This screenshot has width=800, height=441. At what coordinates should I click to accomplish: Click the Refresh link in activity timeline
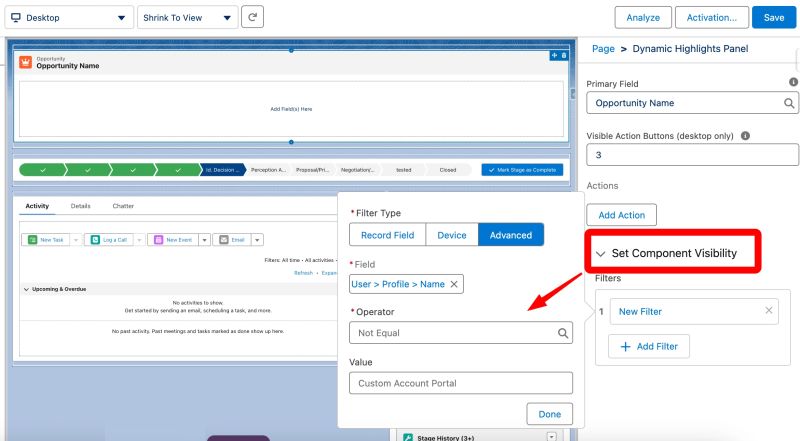(303, 273)
